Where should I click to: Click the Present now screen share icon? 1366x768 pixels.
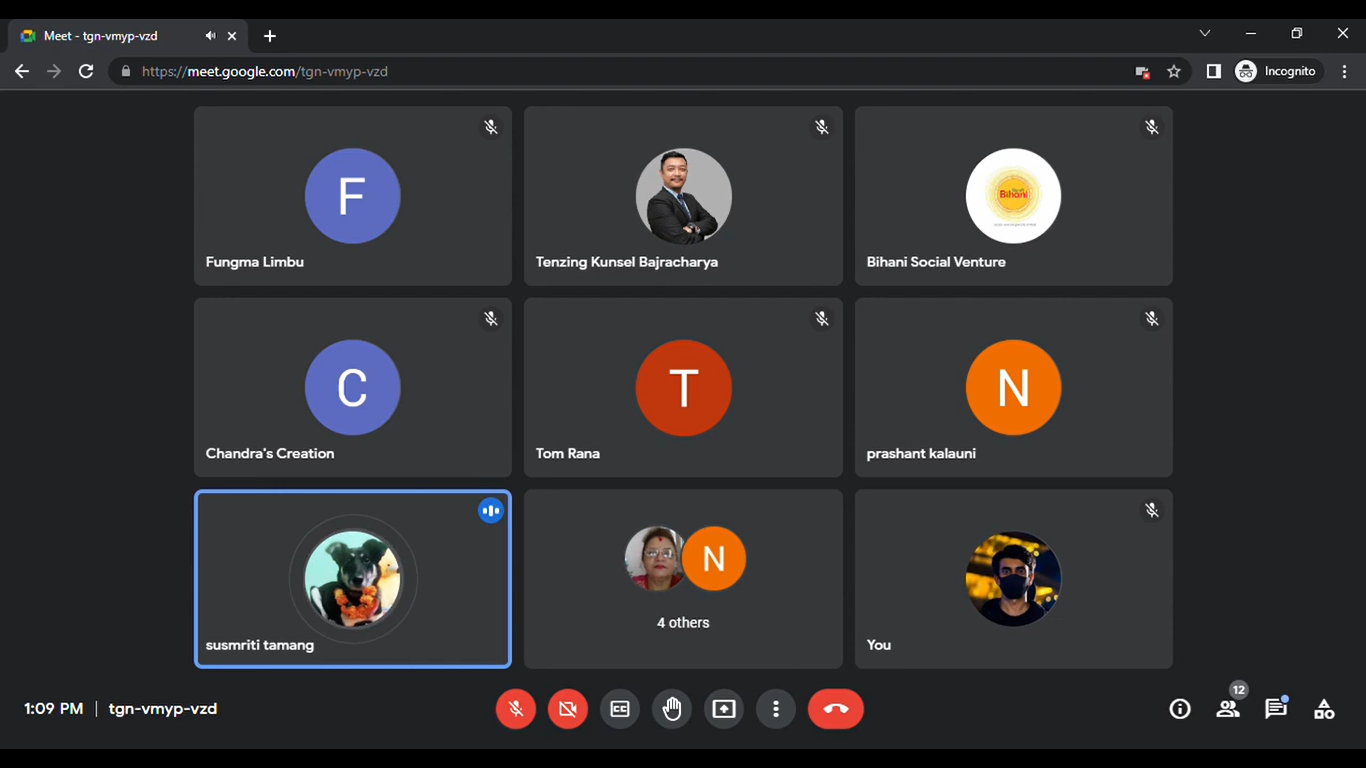724,709
